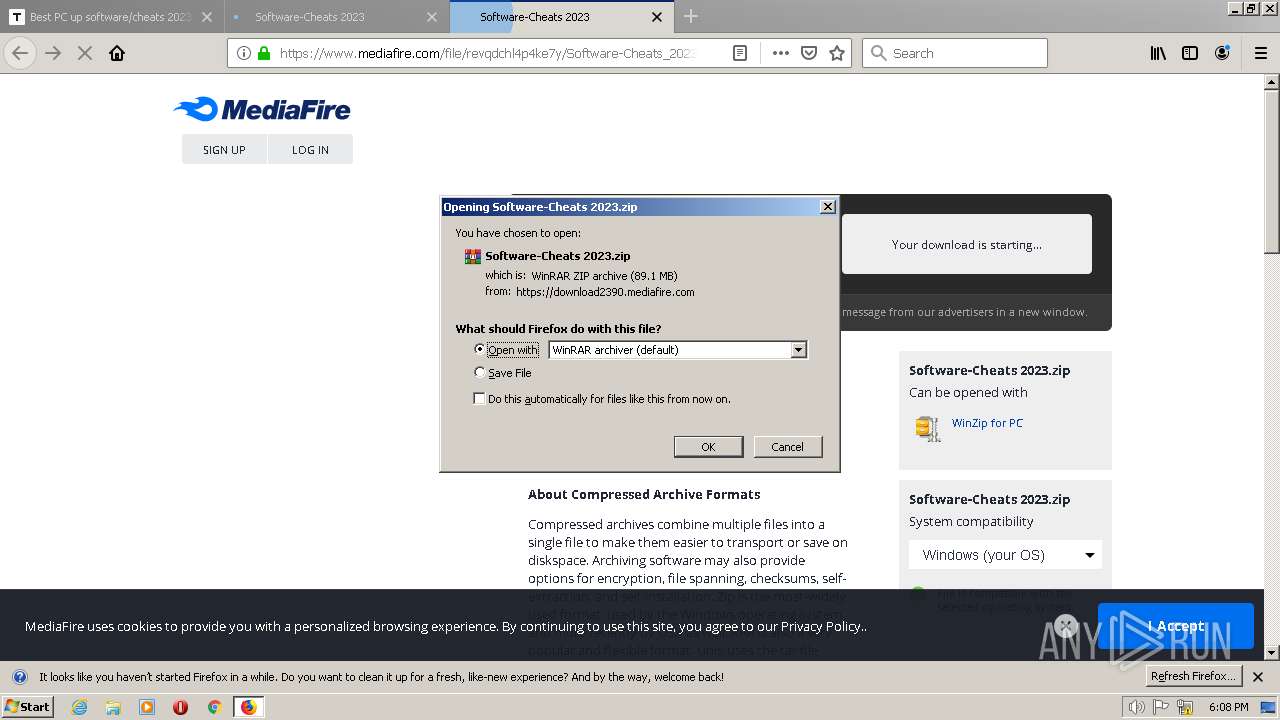Launch Internet Explorer from the taskbar
The image size is (1280, 720).
click(x=79, y=707)
